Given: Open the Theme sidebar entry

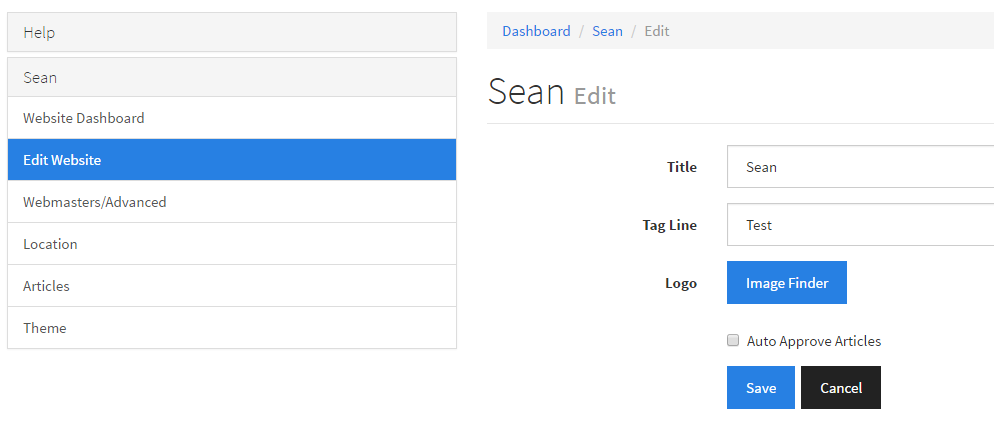Looking at the screenshot, I should 231,327.
